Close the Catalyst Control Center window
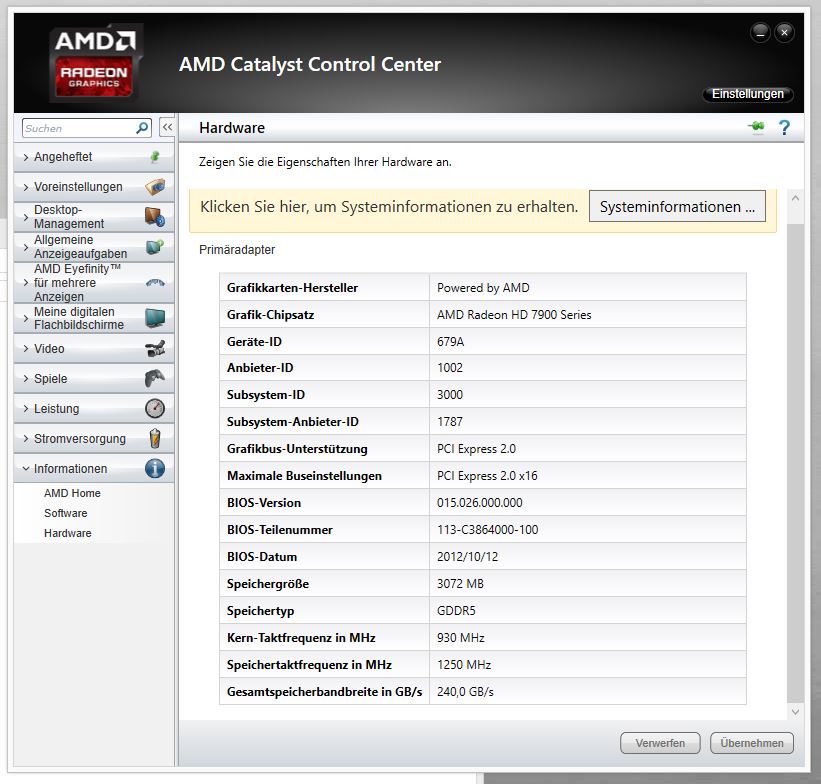The image size is (821, 784). coord(784,32)
